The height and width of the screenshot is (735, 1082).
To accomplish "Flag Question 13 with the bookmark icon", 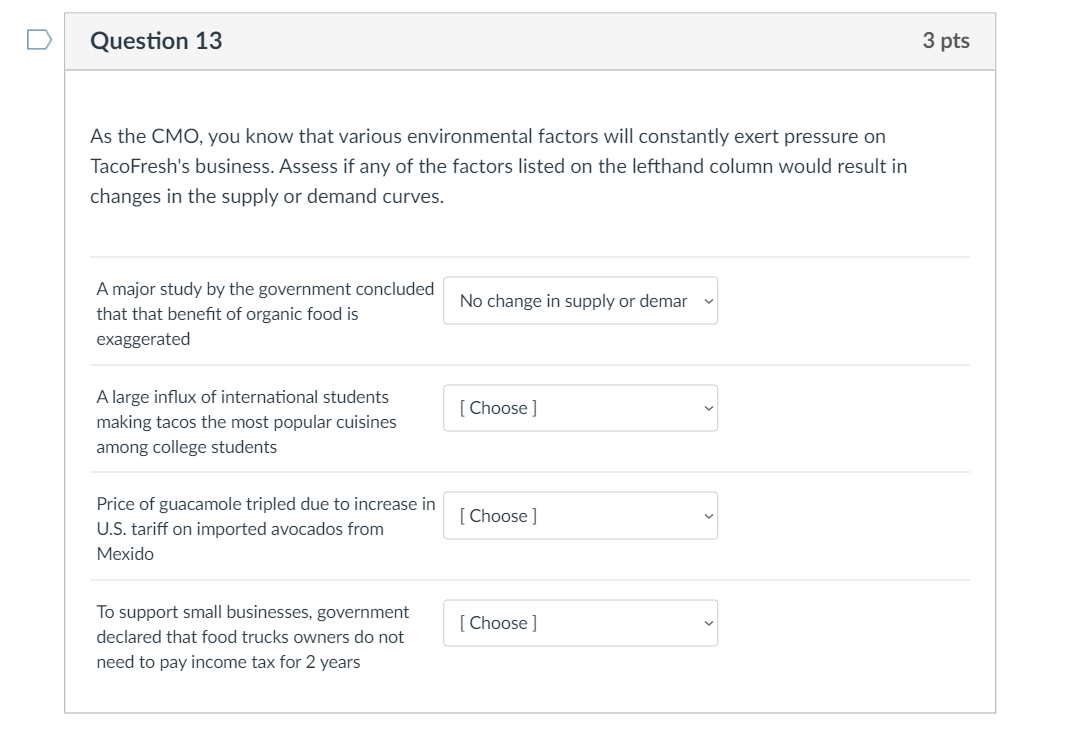I will tap(39, 40).
